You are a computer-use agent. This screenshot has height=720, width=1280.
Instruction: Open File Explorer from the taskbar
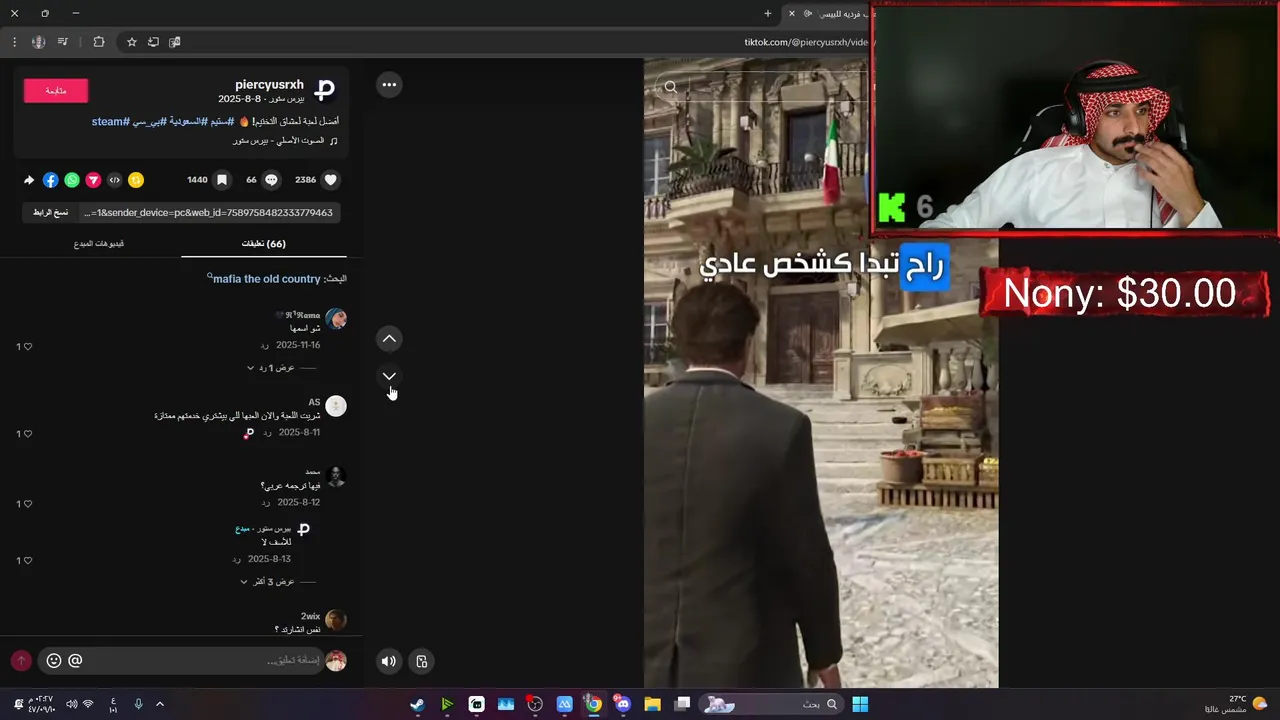pyautogui.click(x=652, y=704)
